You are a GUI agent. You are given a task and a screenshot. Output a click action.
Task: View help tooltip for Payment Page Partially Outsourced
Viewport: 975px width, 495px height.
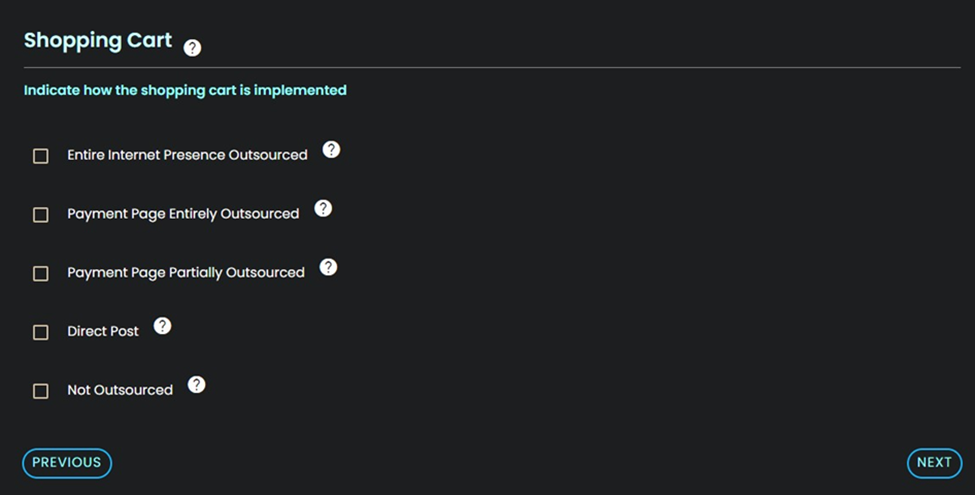328,267
